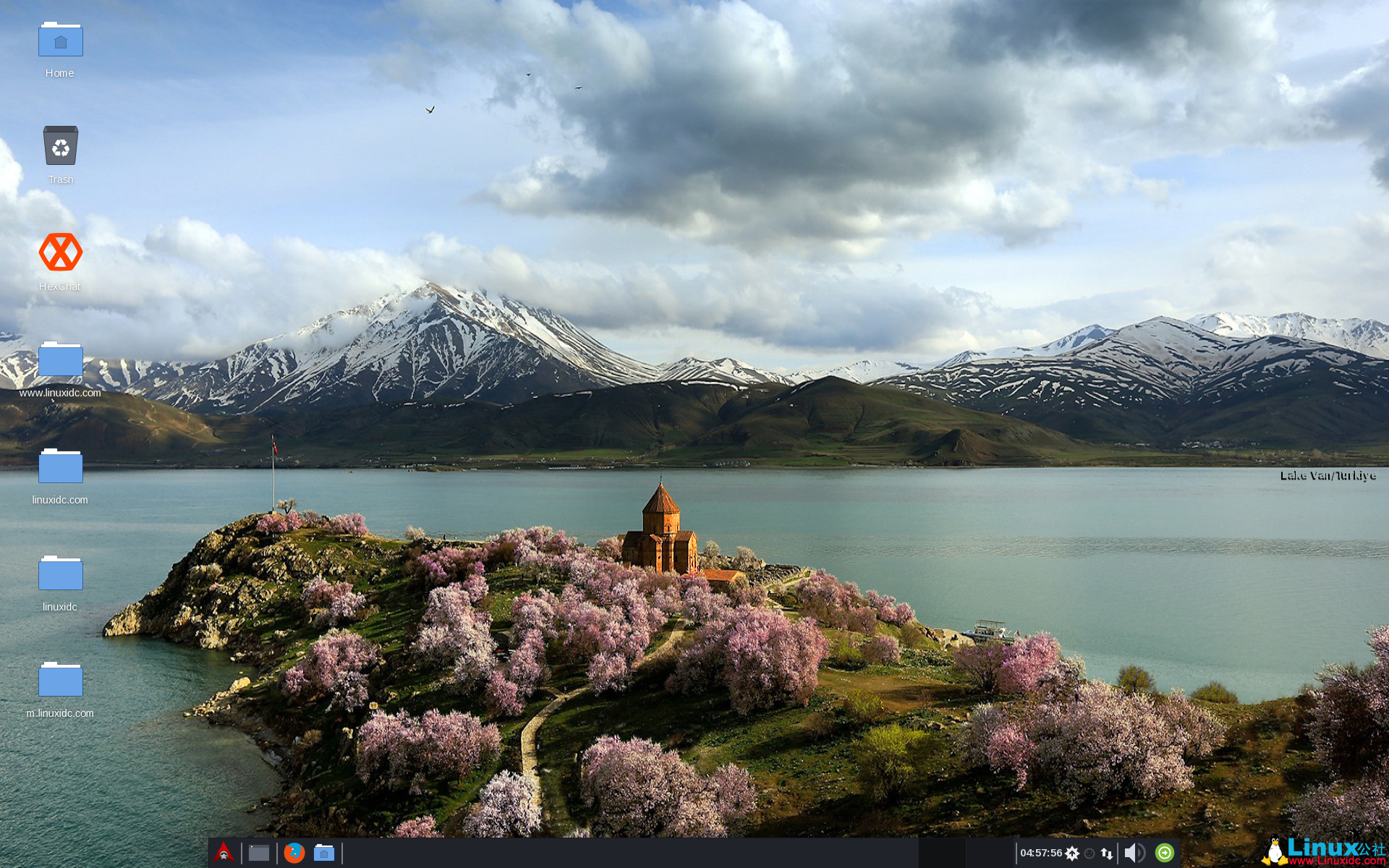Image resolution: width=1389 pixels, height=868 pixels.
Task: Open the HexChat IRC client
Action: click(61, 251)
